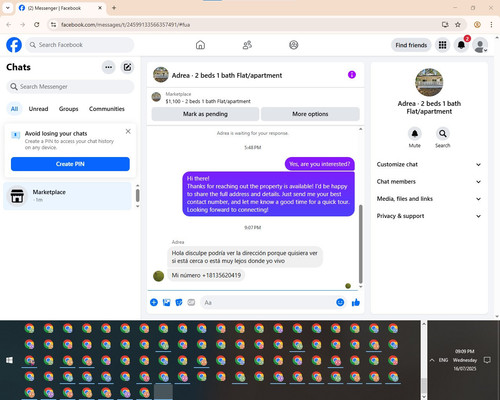Screen dimensions: 500x400
Task: Expand Privacy & support section
Action: pos(429,216)
